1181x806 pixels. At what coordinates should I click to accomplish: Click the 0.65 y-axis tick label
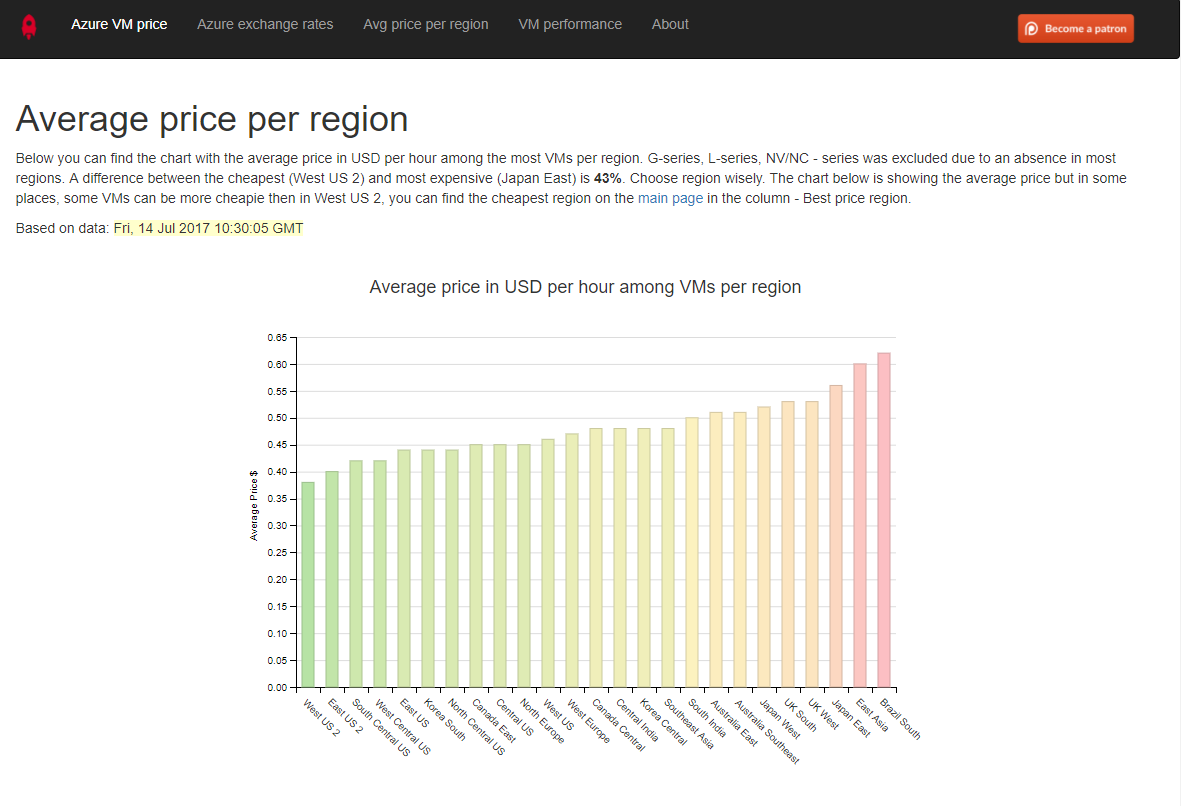(x=277, y=337)
